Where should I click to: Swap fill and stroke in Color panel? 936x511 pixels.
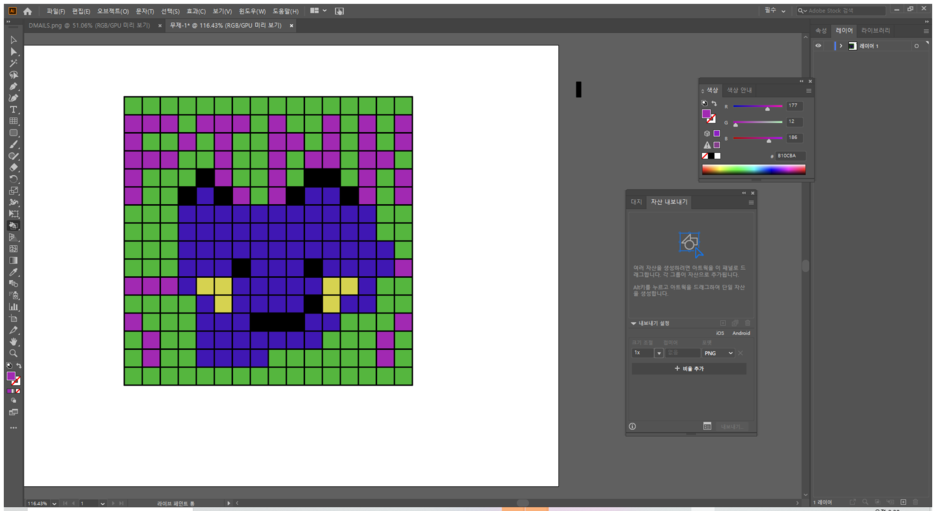click(x=714, y=103)
